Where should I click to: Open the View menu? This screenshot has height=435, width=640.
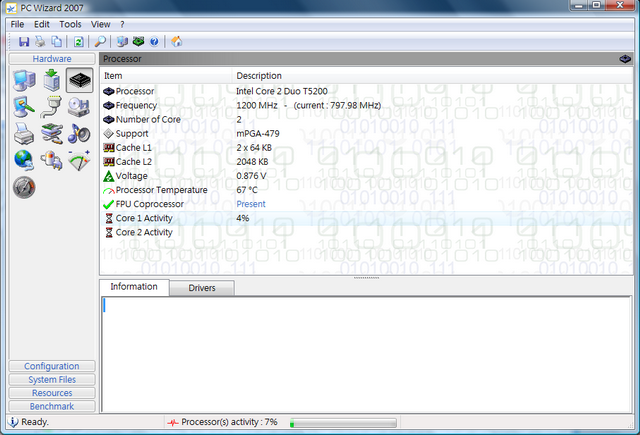100,24
